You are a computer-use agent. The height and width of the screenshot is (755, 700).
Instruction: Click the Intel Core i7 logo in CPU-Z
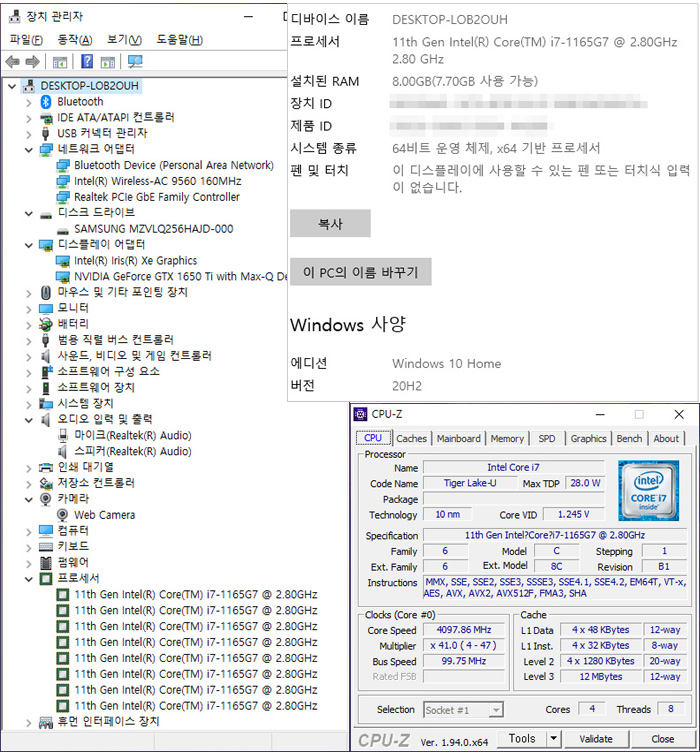click(x=648, y=491)
